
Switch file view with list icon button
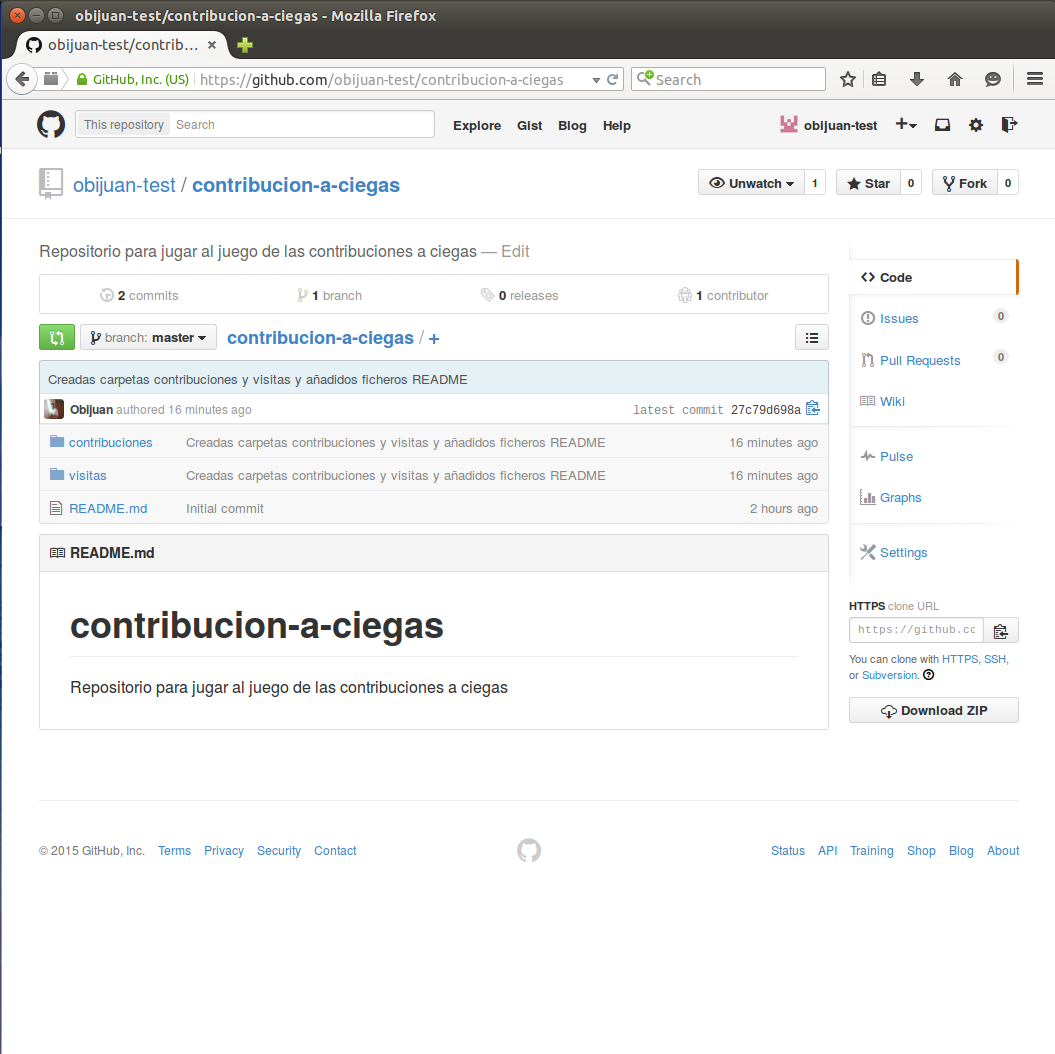click(x=811, y=338)
